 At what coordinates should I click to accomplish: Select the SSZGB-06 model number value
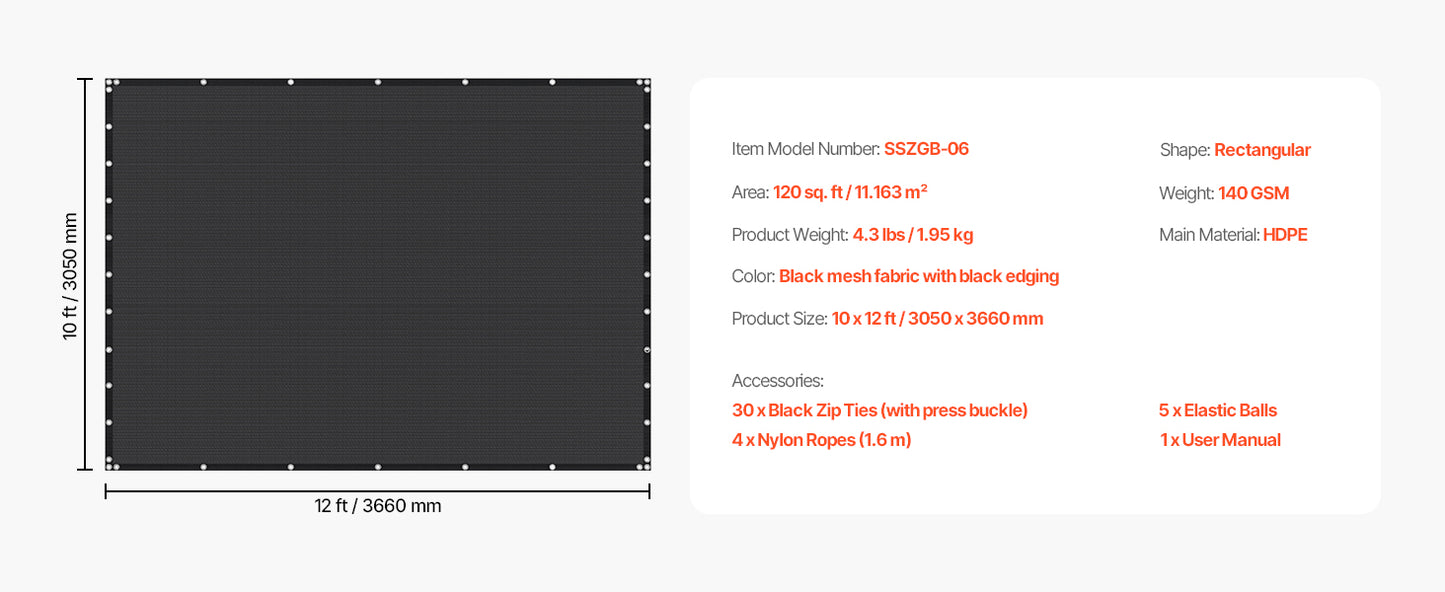926,149
